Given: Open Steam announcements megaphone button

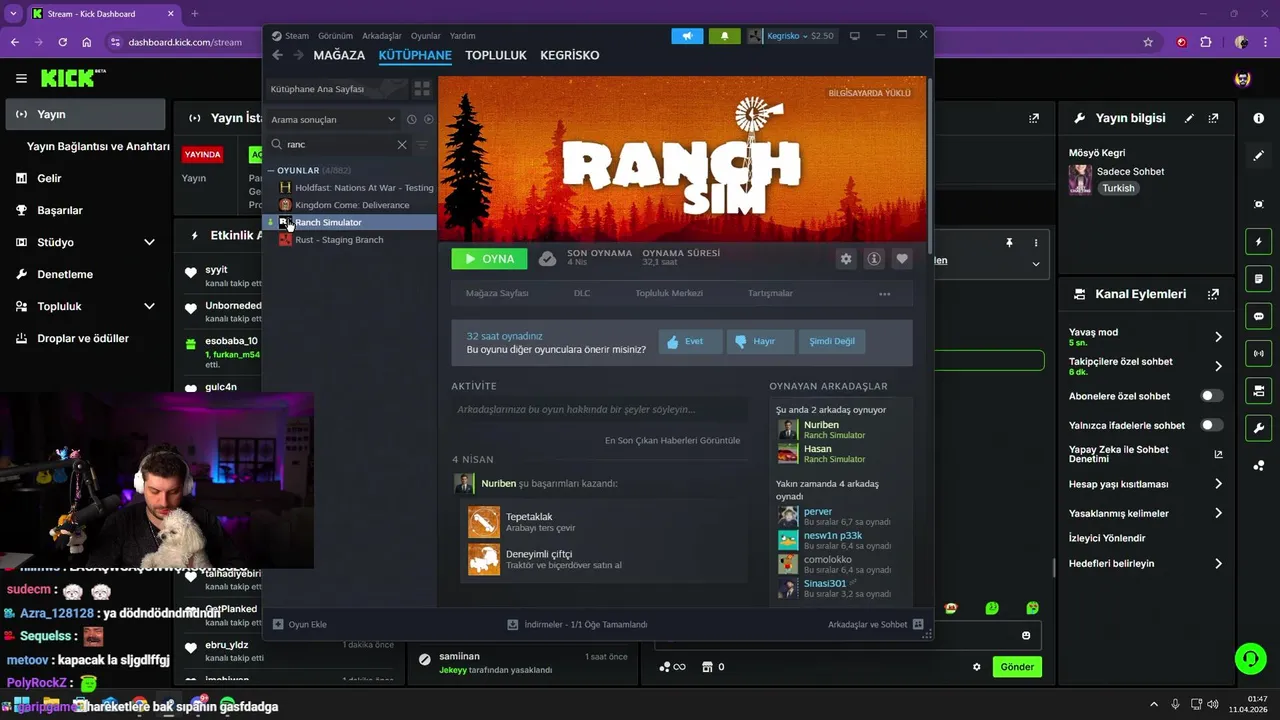Looking at the screenshot, I should [x=687, y=36].
